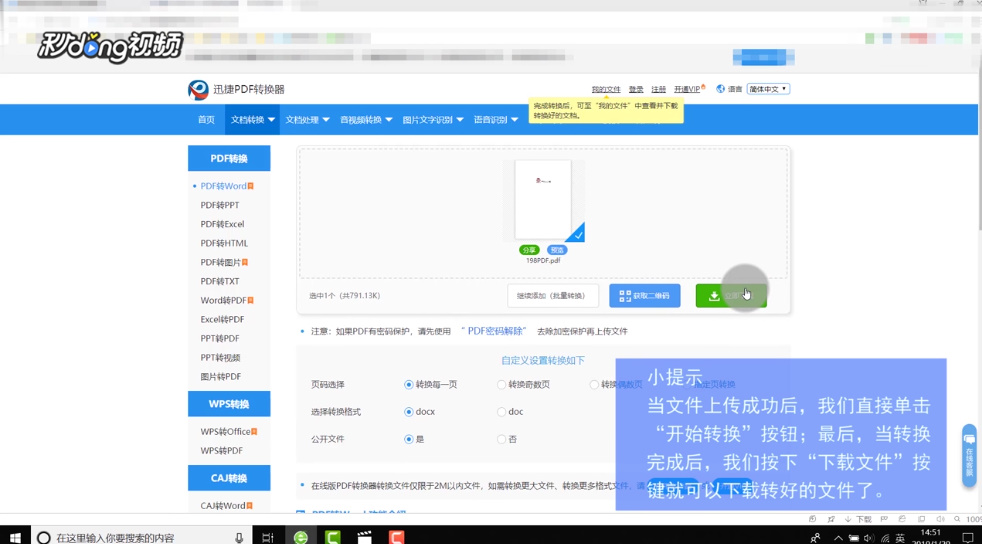Open the 简体中文 language dropdown
The height and width of the screenshot is (544, 982).
(768, 89)
